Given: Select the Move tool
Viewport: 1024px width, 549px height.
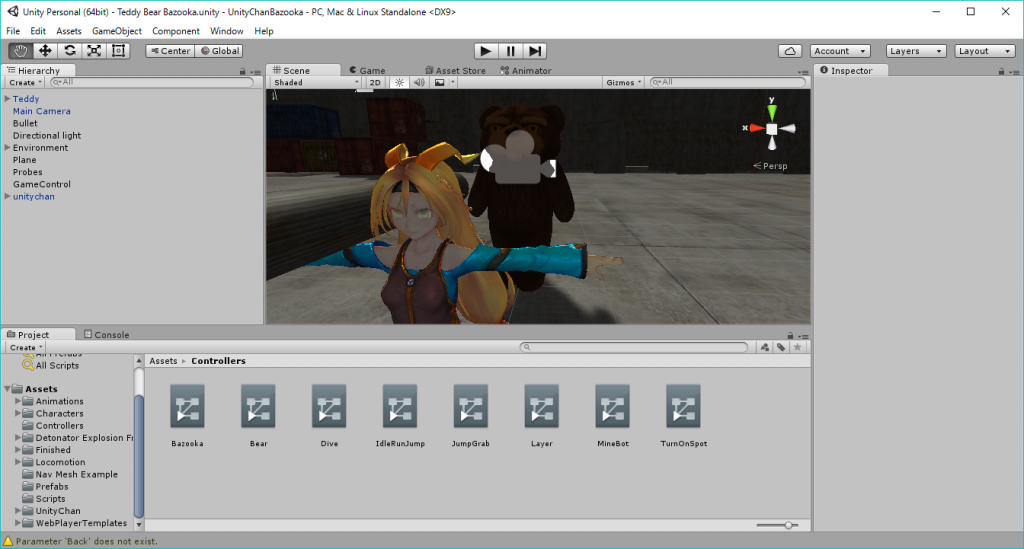Looking at the screenshot, I should point(45,50).
